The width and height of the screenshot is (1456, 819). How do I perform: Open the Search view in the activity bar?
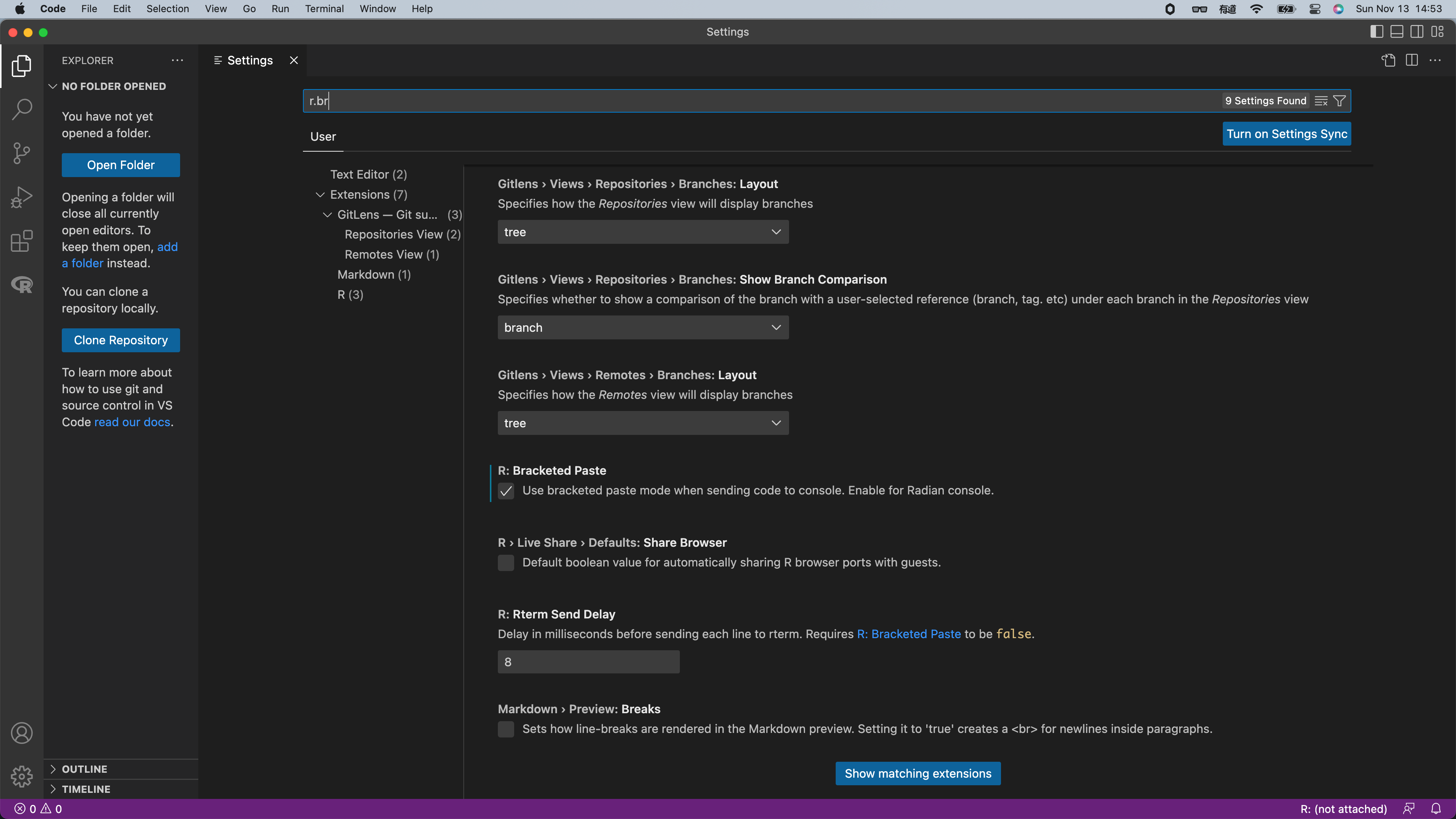(x=22, y=109)
